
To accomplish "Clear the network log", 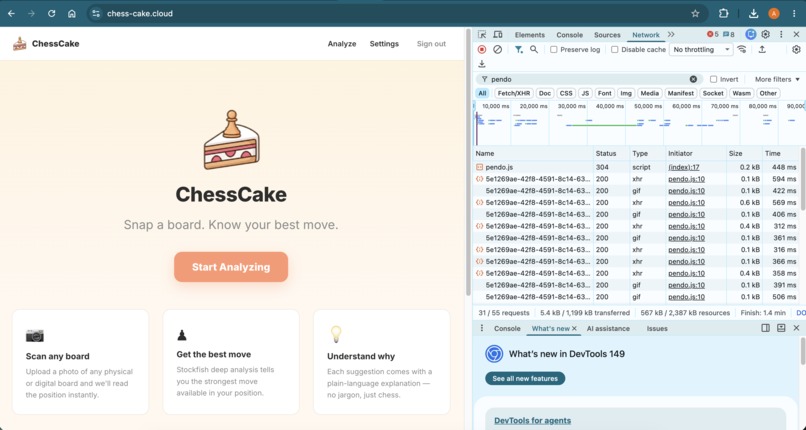I will click(497, 49).
